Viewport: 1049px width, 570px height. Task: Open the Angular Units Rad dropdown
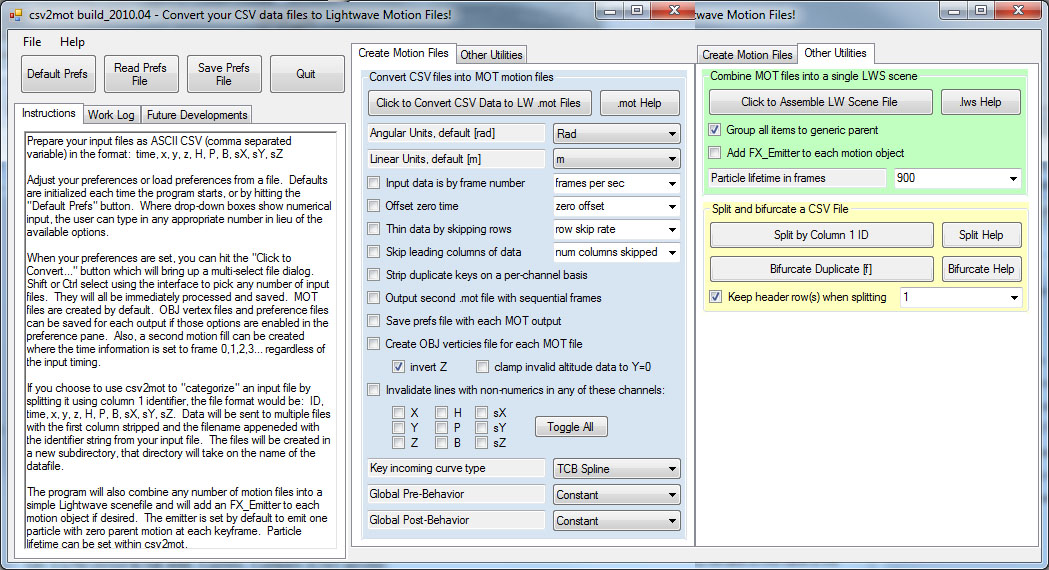tap(616, 134)
